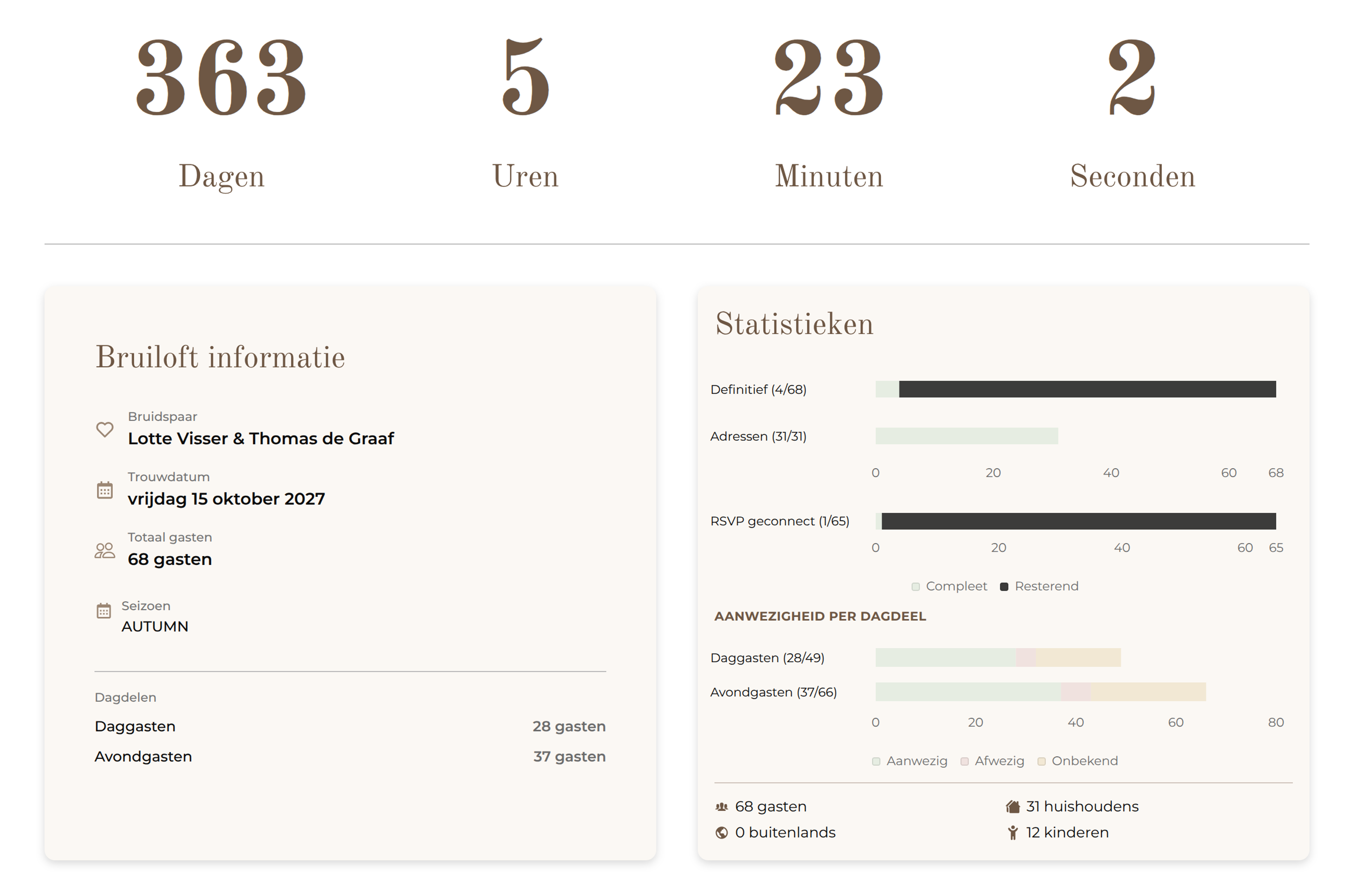Image resolution: width=1349 pixels, height=896 pixels.
Task: Click the beige Onbekend segment of Daggasten bar
Action: [x=1078, y=658]
